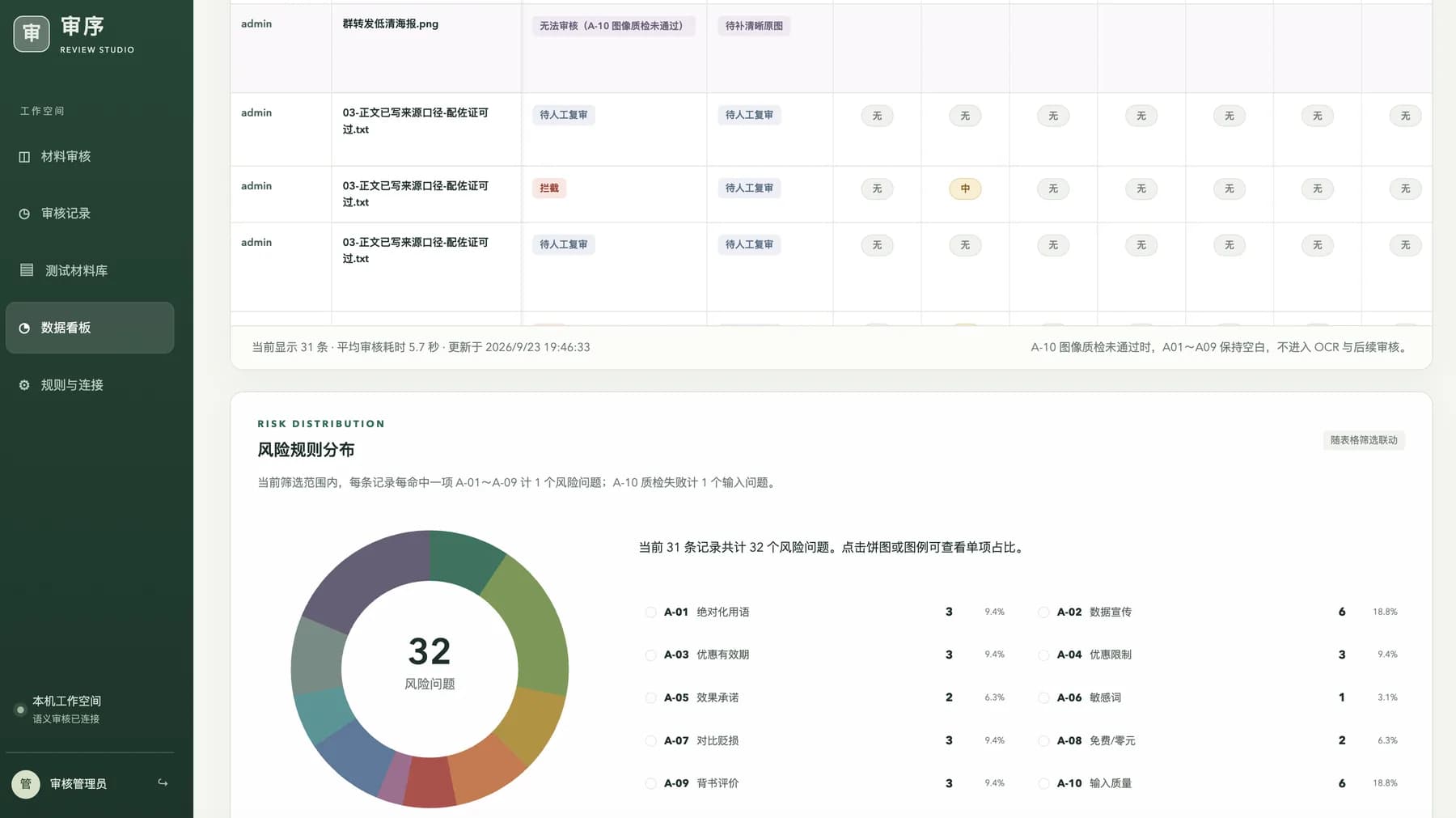The width and height of the screenshot is (1456, 818).
Task: Click the 风险规则分布 heading
Action: [x=306, y=450]
